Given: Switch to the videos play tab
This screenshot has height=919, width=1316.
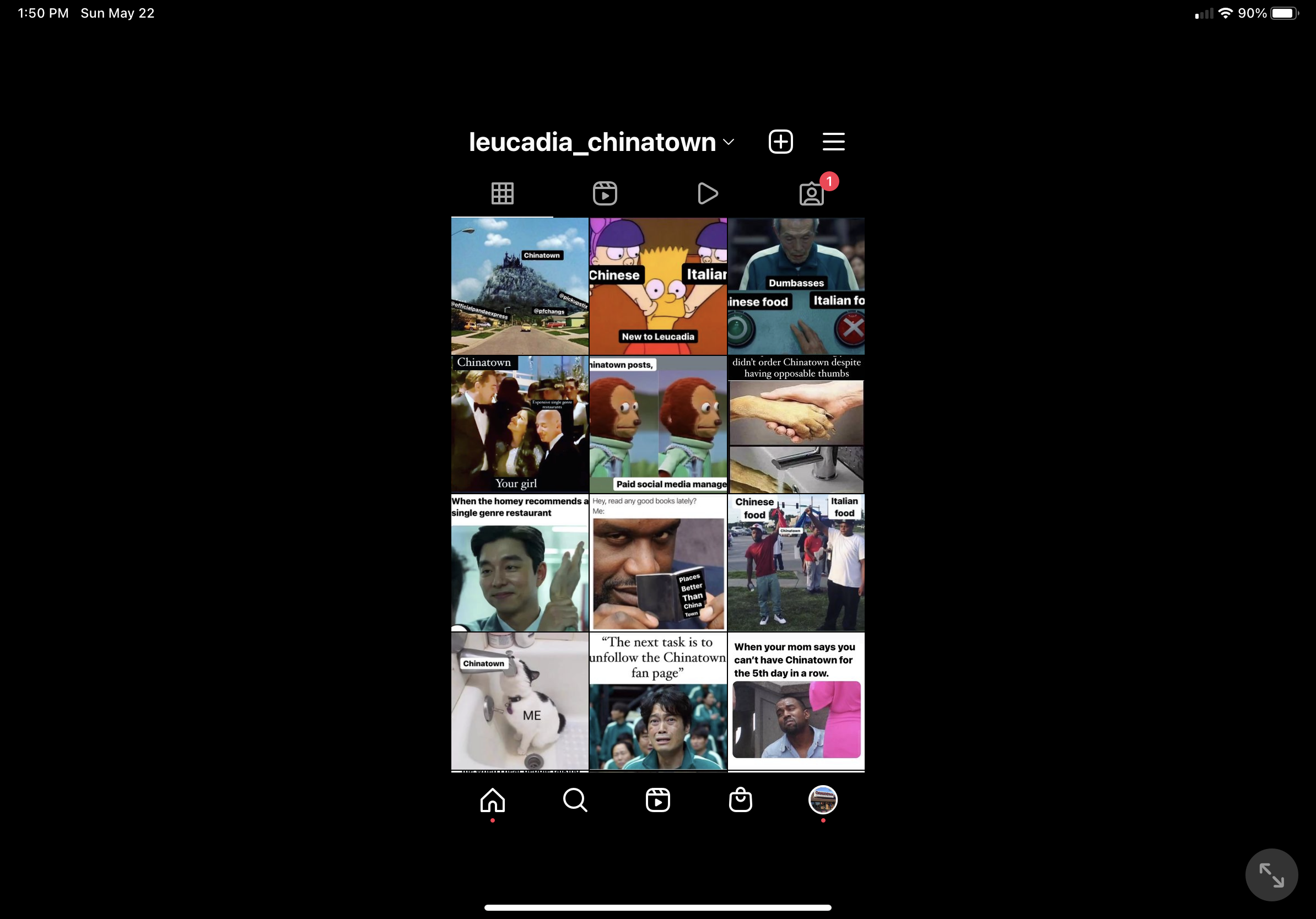Looking at the screenshot, I should tap(708, 193).
